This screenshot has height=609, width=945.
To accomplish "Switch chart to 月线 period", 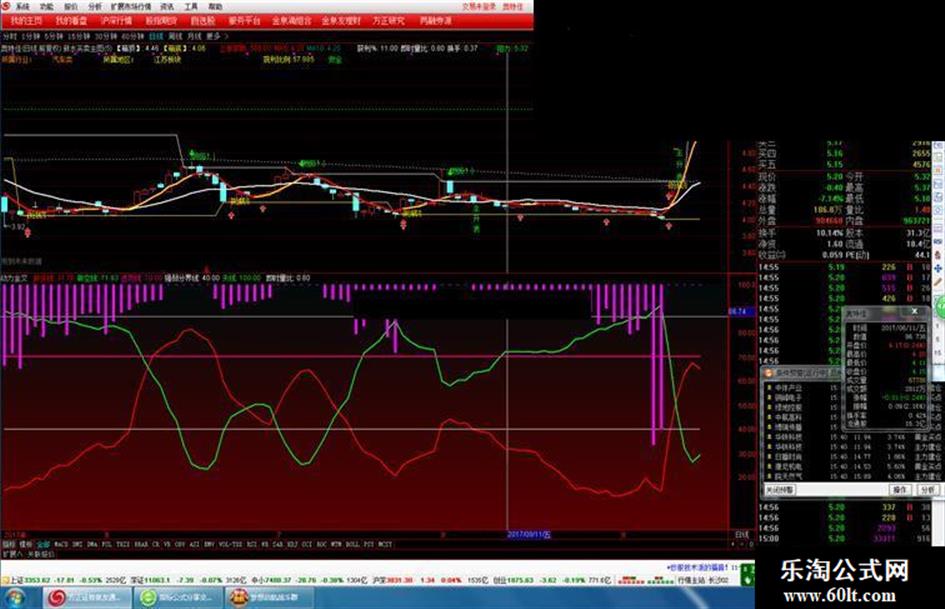I will click(x=193, y=36).
